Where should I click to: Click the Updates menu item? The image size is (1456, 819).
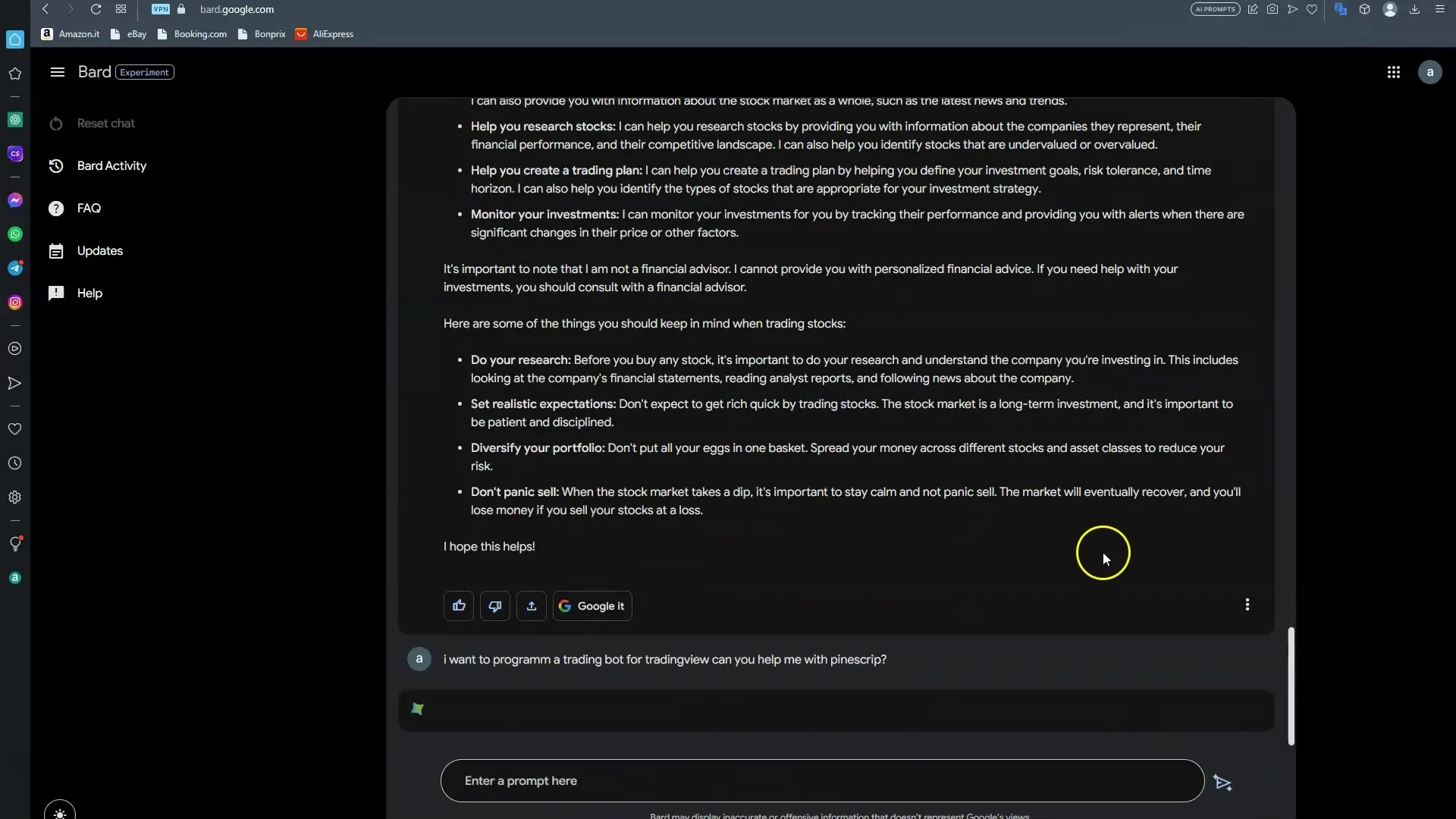[x=100, y=251]
